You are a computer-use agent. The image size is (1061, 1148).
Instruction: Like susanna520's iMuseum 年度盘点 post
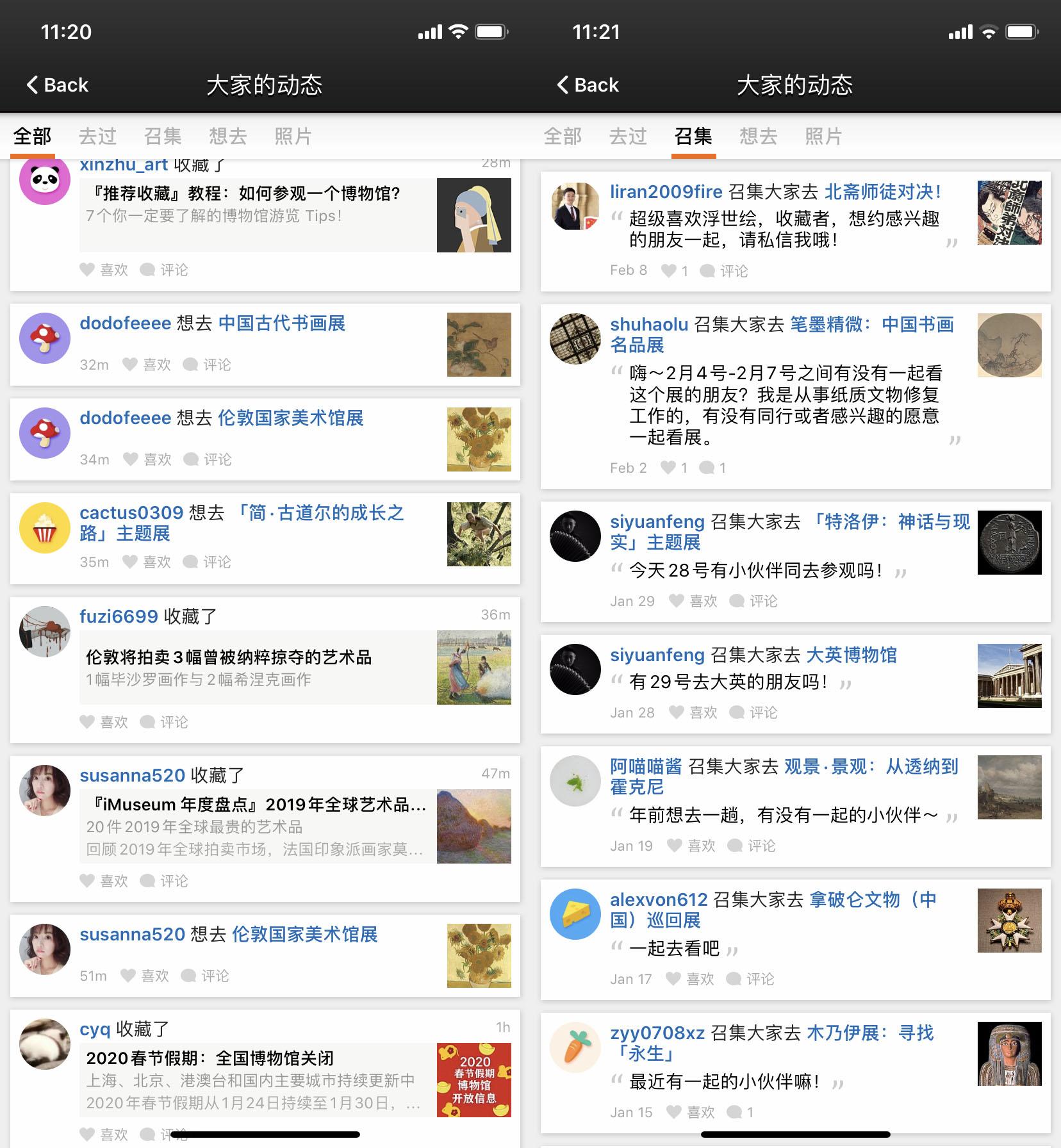click(104, 881)
